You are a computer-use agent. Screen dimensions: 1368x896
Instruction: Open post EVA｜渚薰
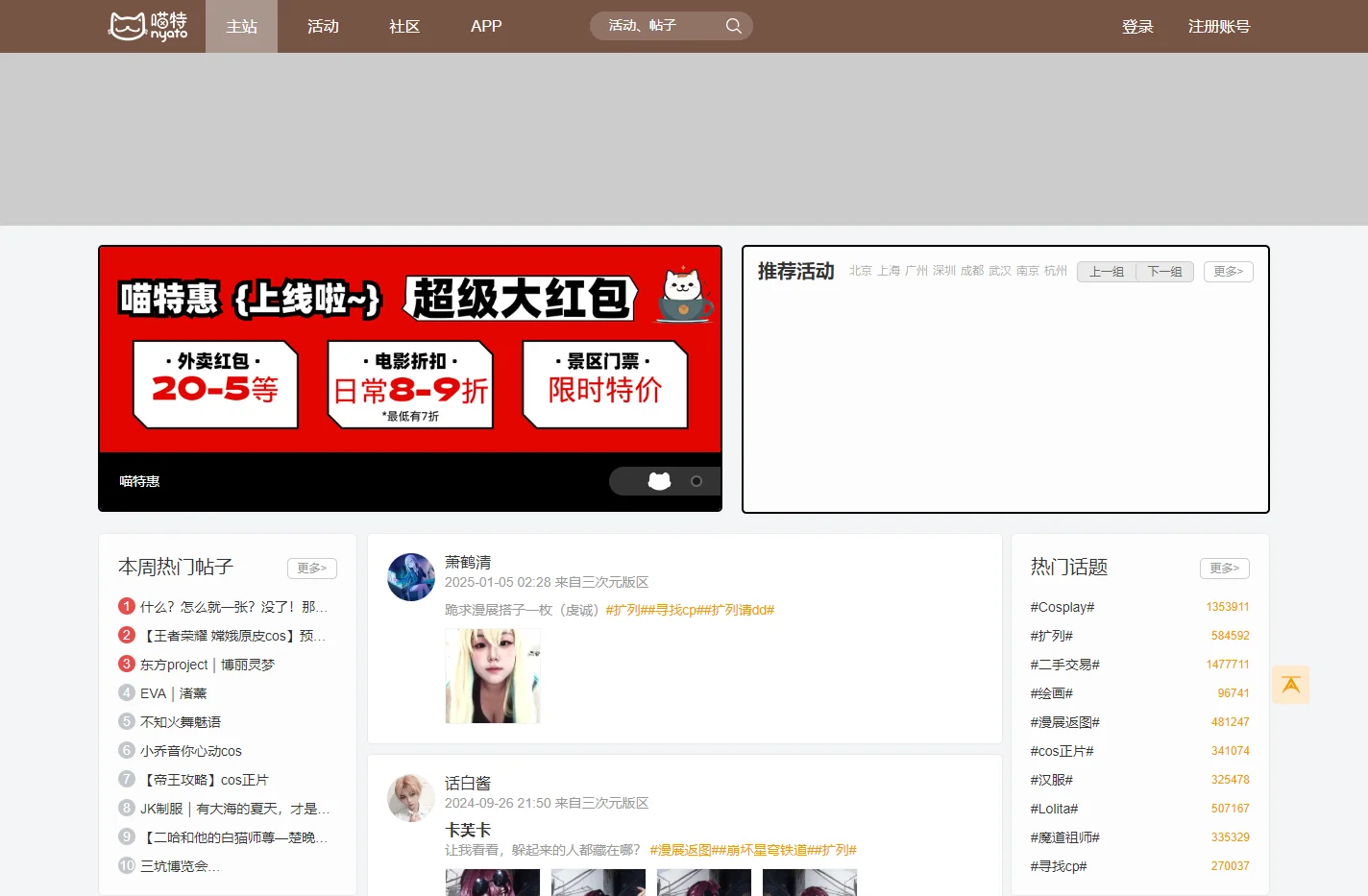pyautogui.click(x=174, y=693)
